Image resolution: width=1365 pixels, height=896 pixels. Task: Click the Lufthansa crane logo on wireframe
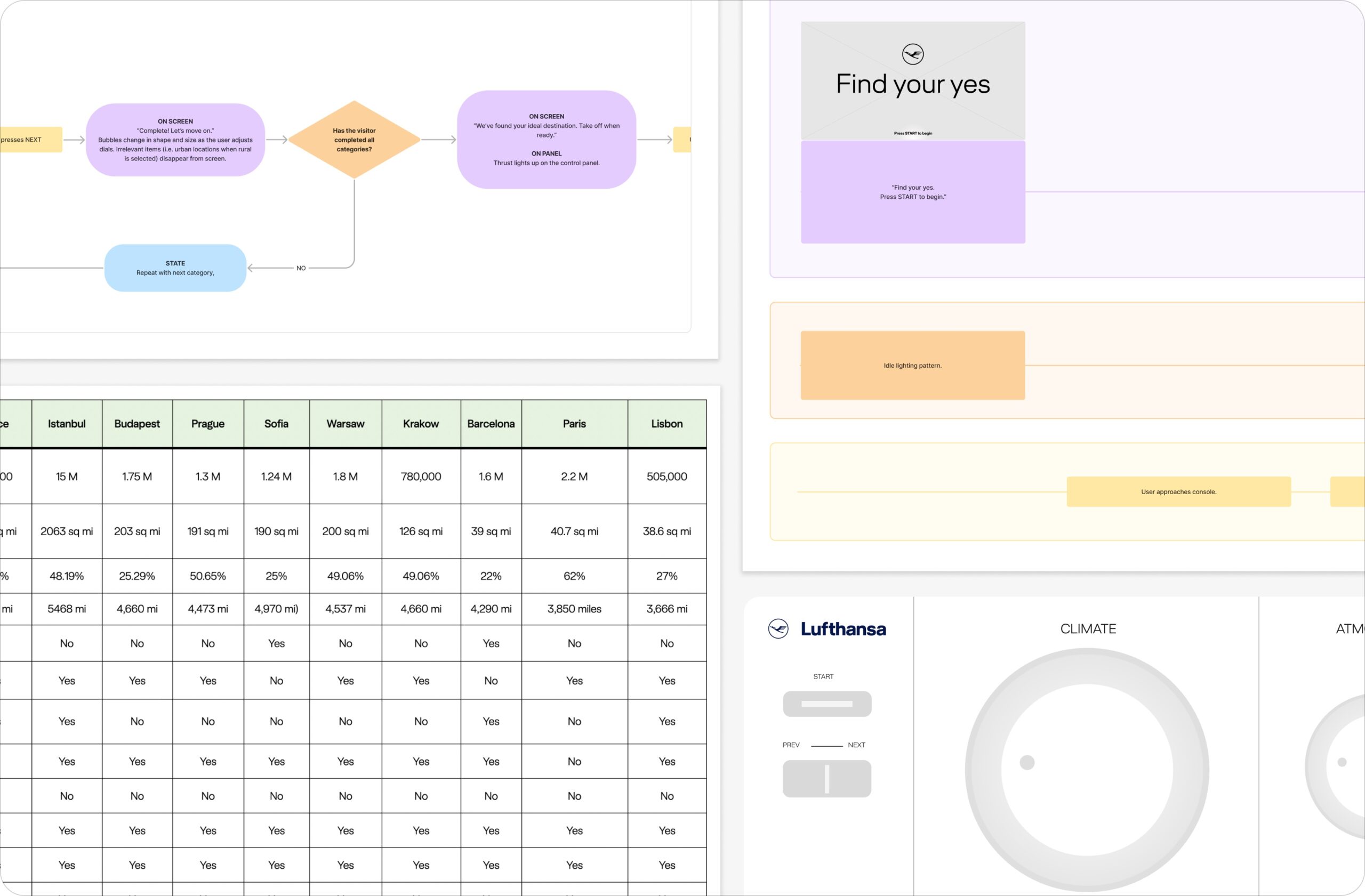tap(912, 54)
